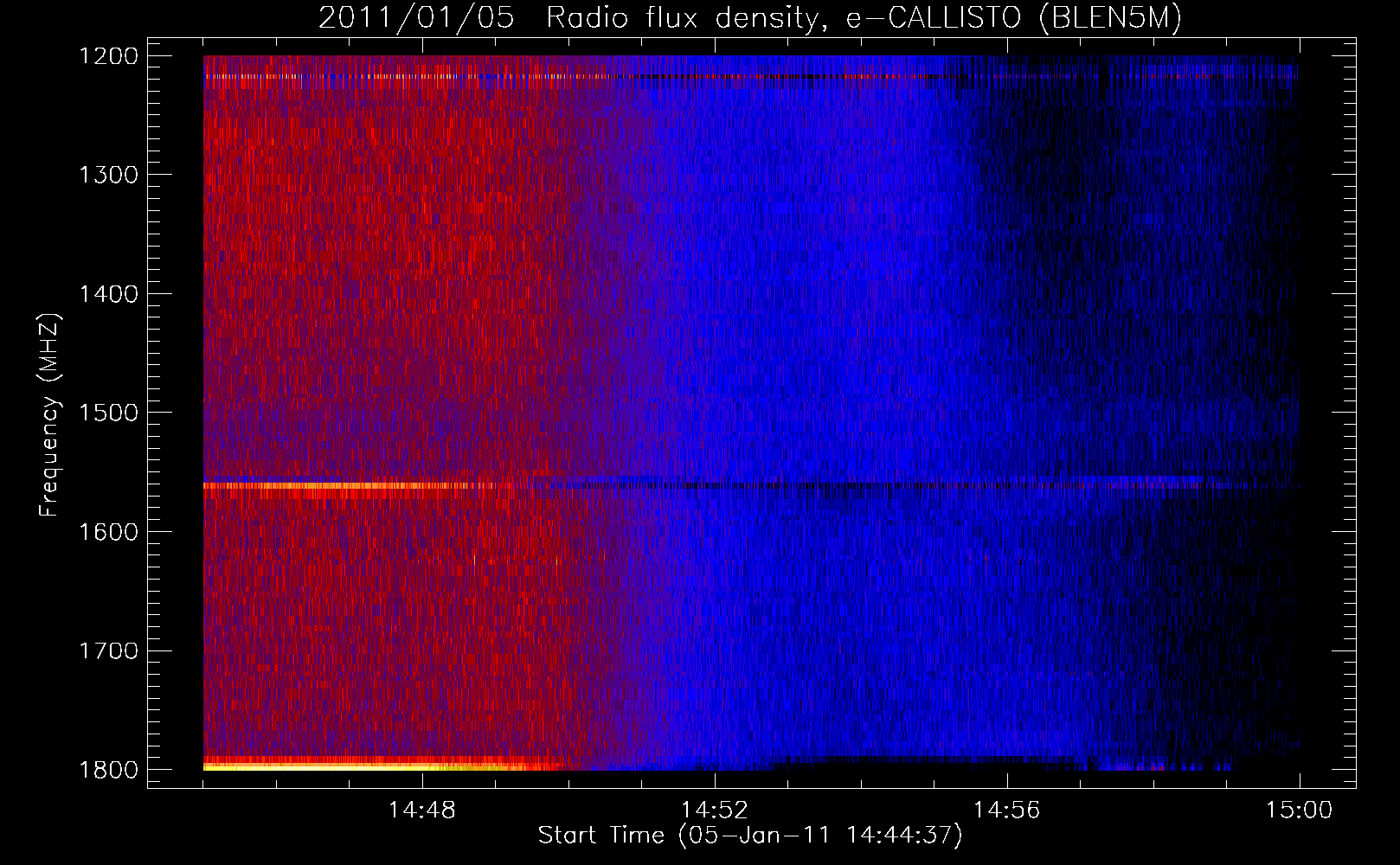This screenshot has width=1400, height=865.
Task: Click the '14:48' time axis label
Action: 421,811
